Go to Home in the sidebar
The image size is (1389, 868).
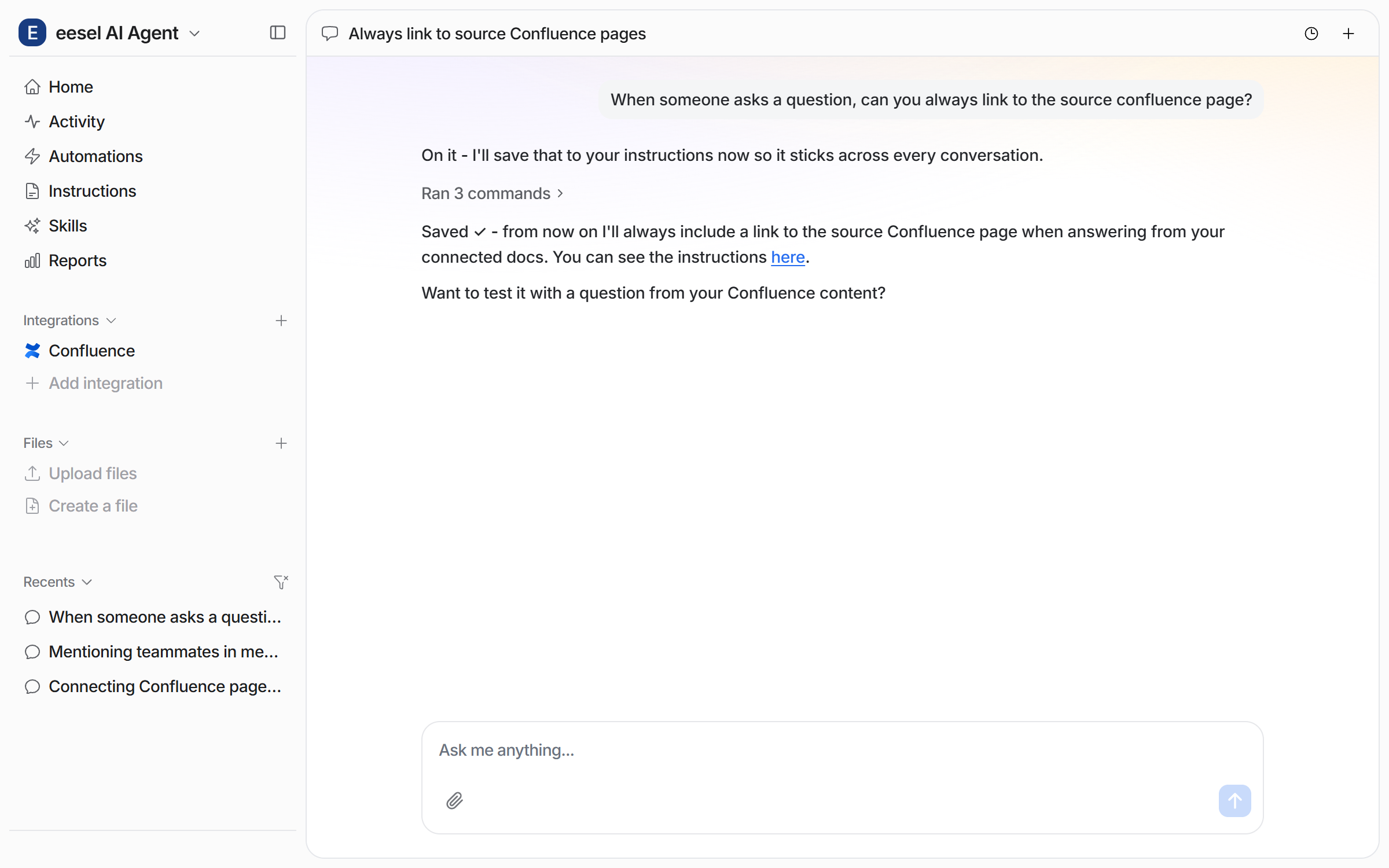tap(71, 87)
